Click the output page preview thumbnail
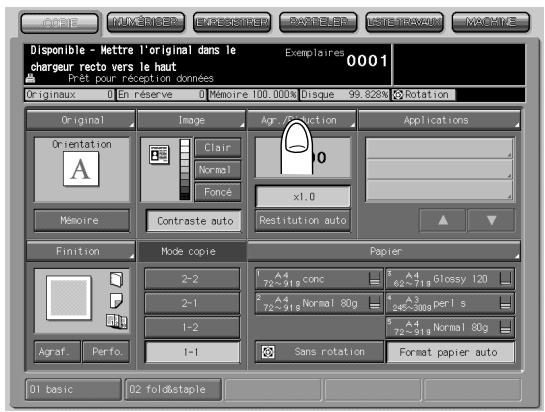Image resolution: width=545 pixels, height=412 pixels. click(x=69, y=298)
